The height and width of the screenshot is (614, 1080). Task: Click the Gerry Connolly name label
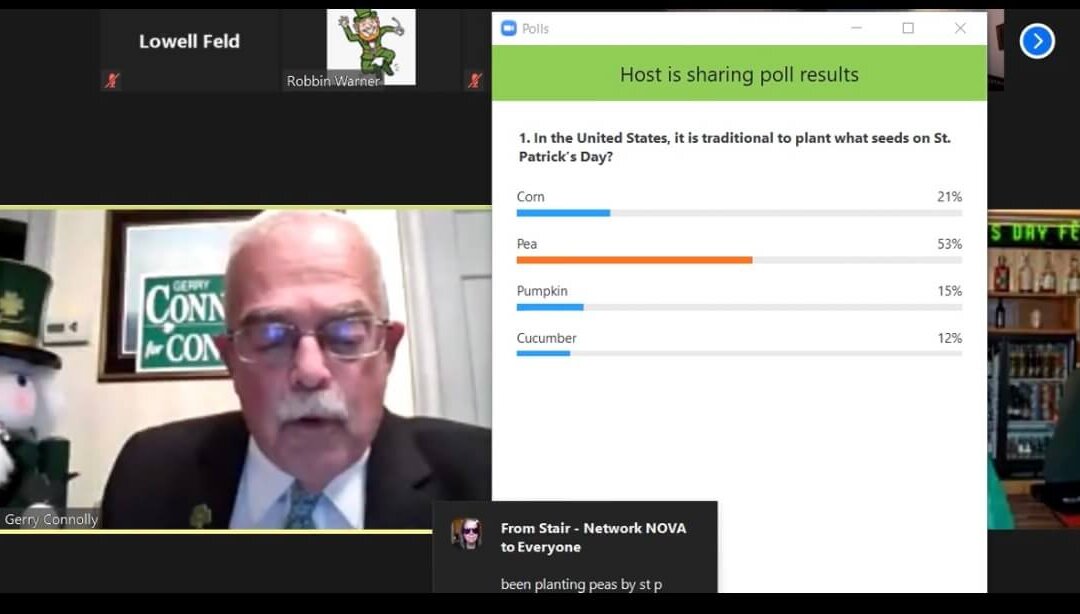[x=51, y=519]
